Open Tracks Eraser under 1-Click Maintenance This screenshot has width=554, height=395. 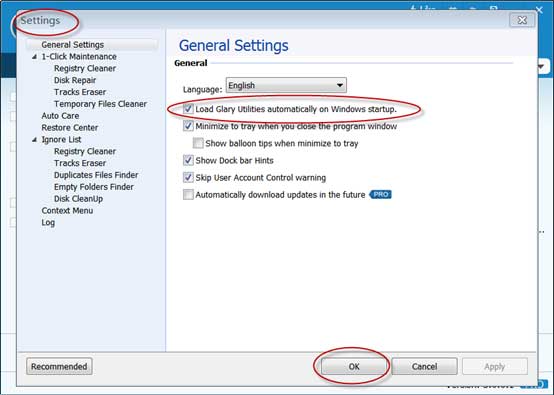click(80, 92)
